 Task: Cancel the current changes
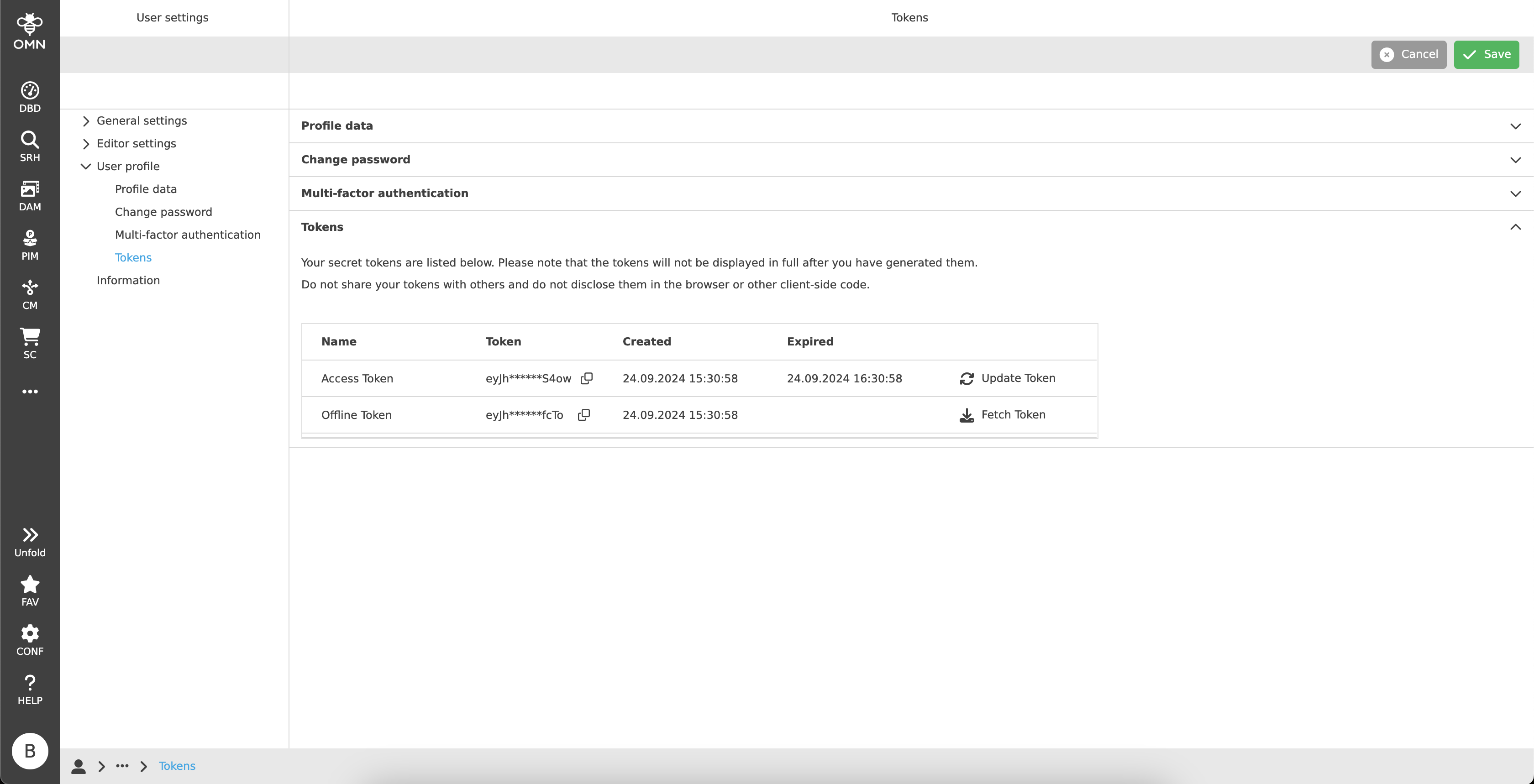(1408, 54)
